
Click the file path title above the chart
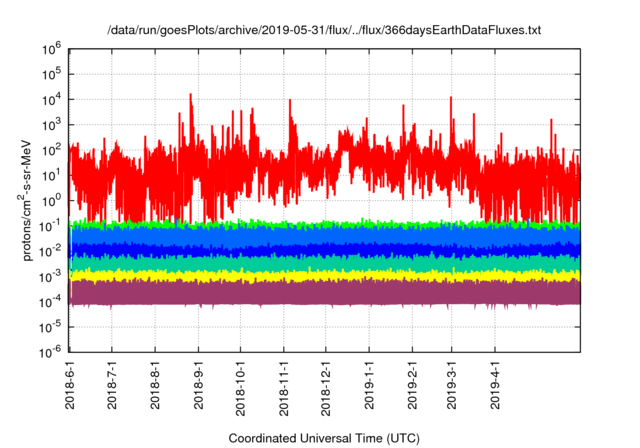pos(324,30)
